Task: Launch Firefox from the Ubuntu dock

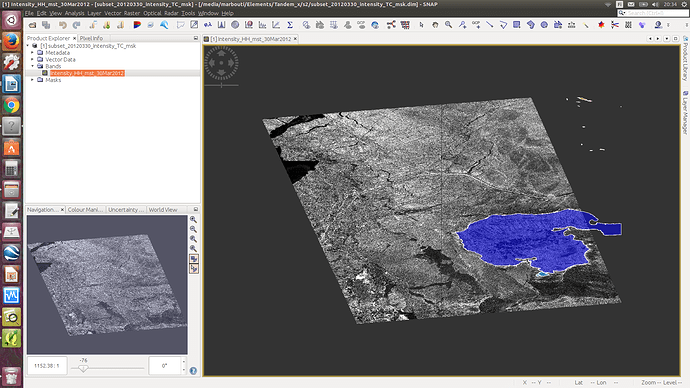Action: [x=11, y=42]
